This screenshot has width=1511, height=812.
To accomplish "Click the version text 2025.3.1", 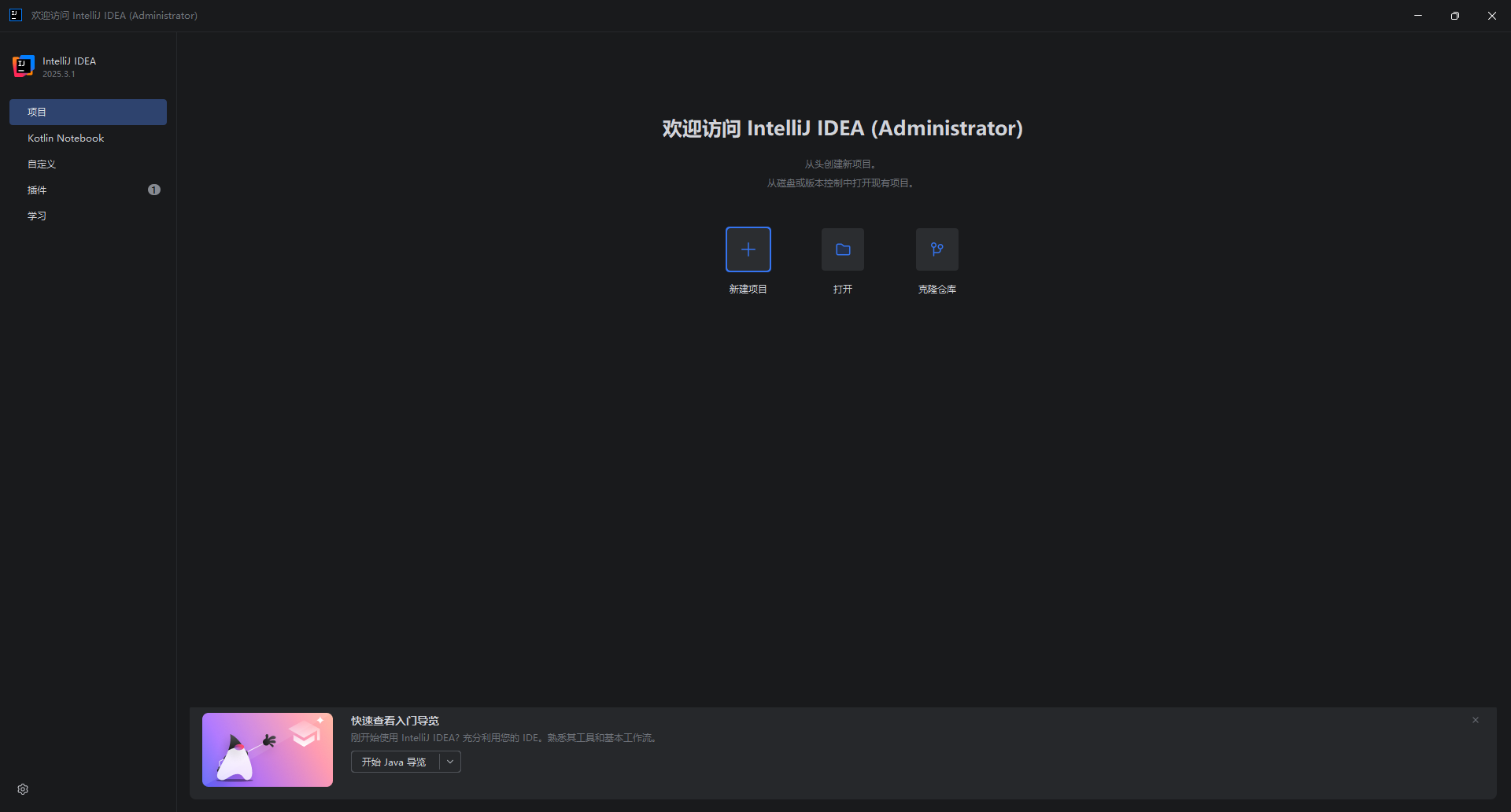I will 59,74.
